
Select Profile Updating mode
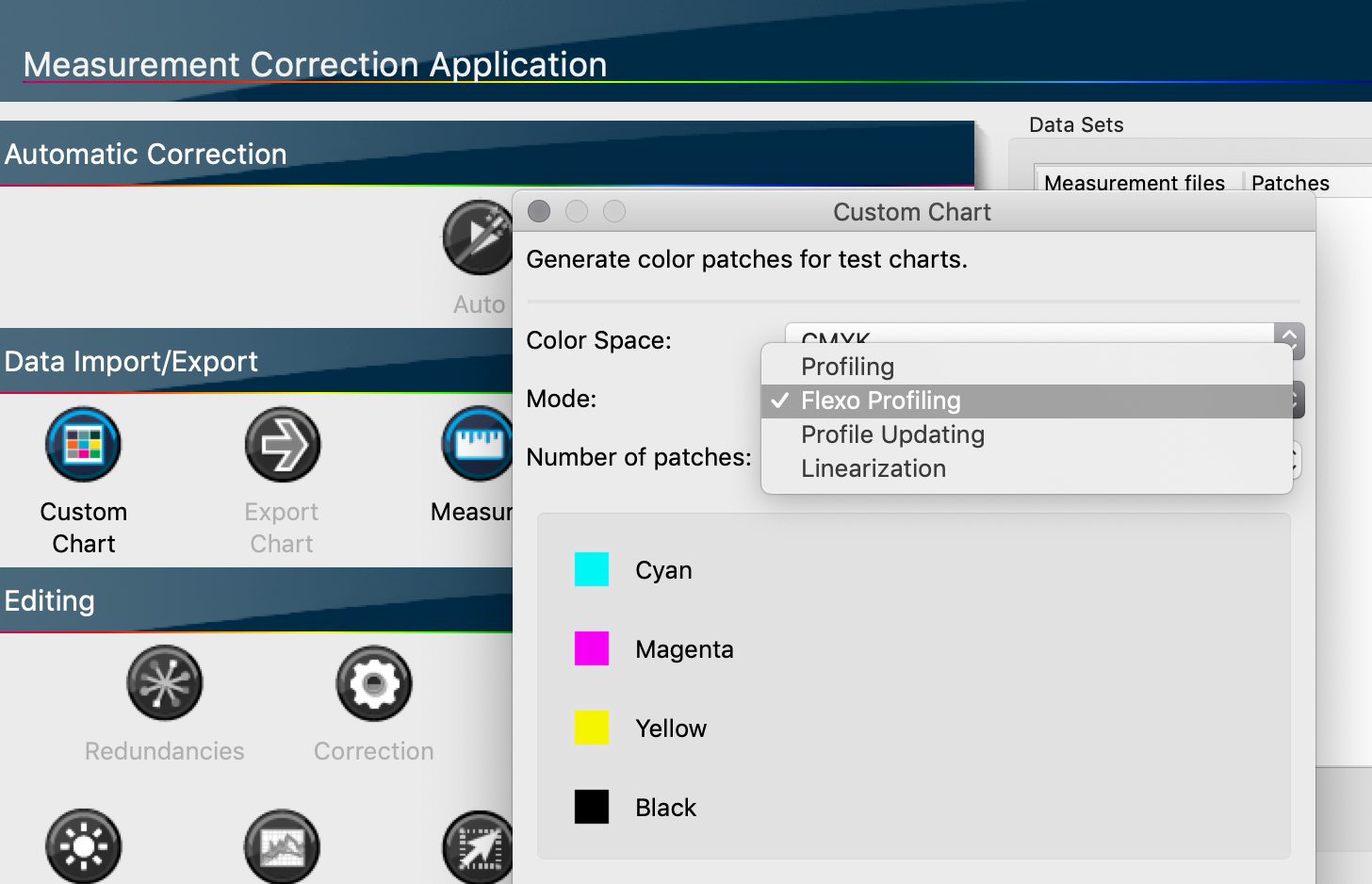tap(1026, 434)
